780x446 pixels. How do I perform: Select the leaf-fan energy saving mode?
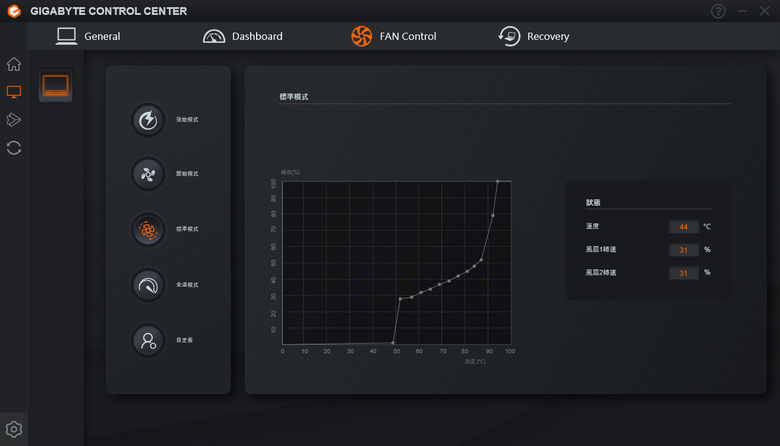(148, 174)
